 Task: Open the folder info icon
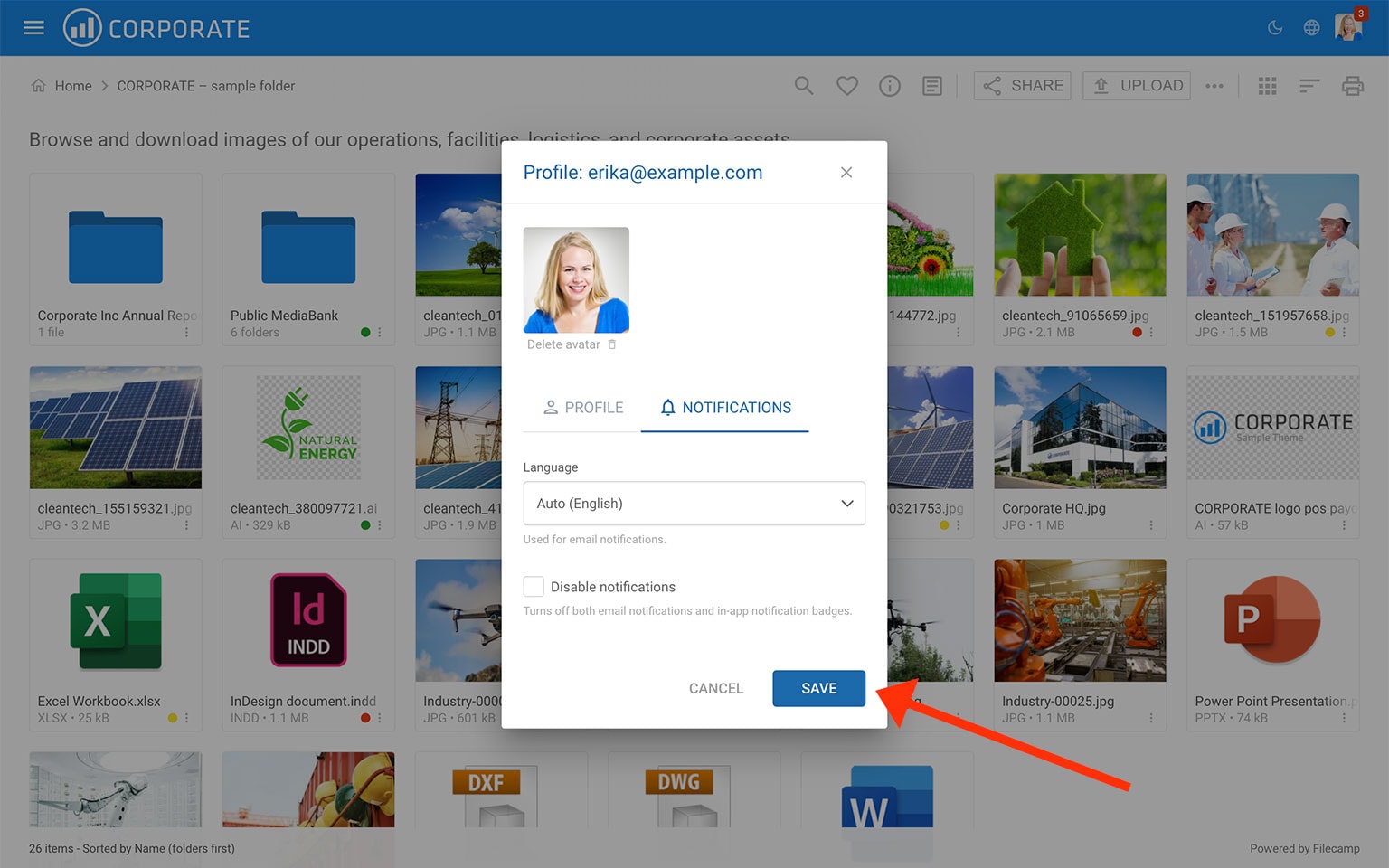tap(890, 86)
